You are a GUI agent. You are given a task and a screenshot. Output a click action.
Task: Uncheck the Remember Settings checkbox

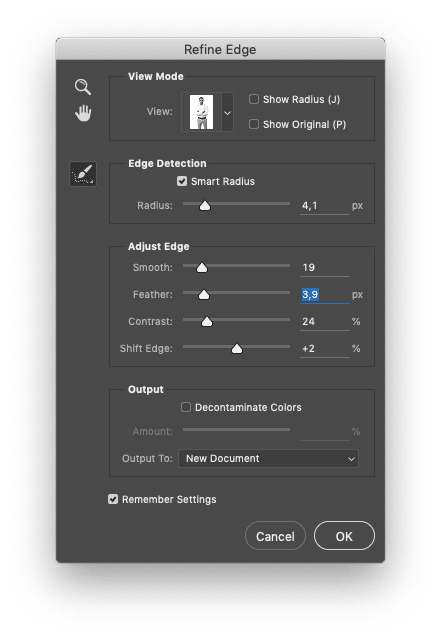[x=113, y=499]
